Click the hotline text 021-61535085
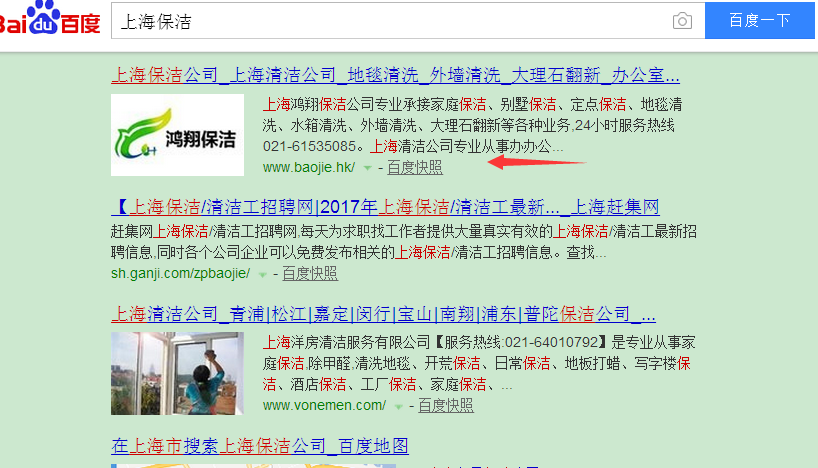Viewport: 818px width, 468px height. pos(309,146)
